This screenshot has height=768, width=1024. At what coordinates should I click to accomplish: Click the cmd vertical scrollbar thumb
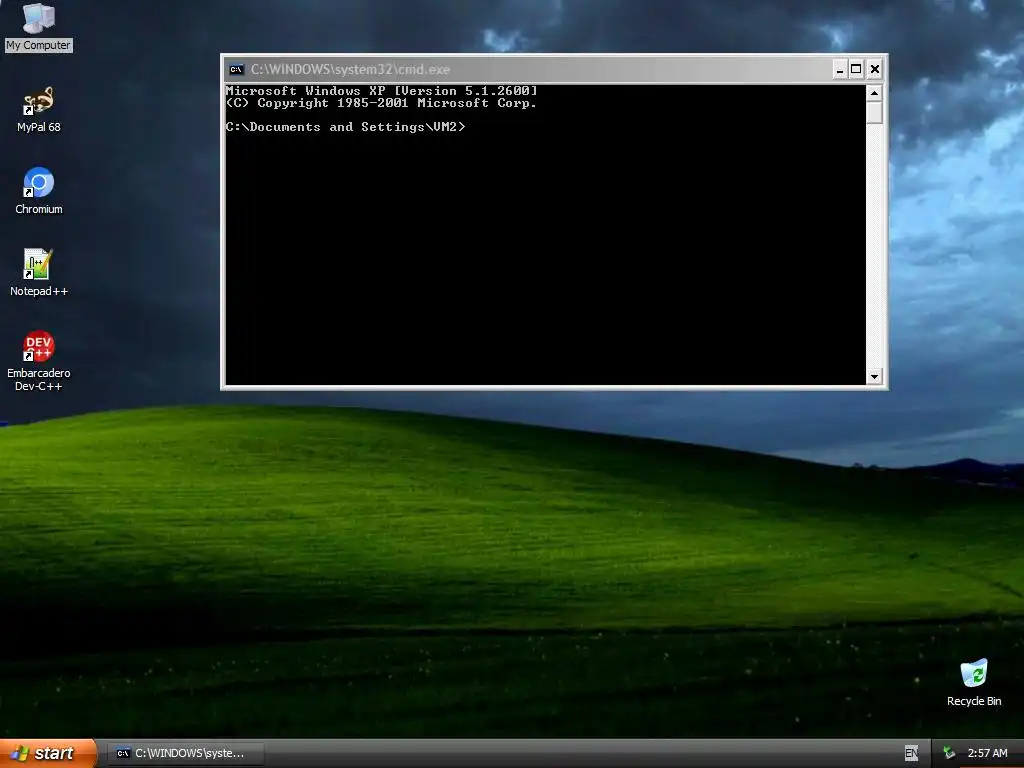pyautogui.click(x=874, y=112)
